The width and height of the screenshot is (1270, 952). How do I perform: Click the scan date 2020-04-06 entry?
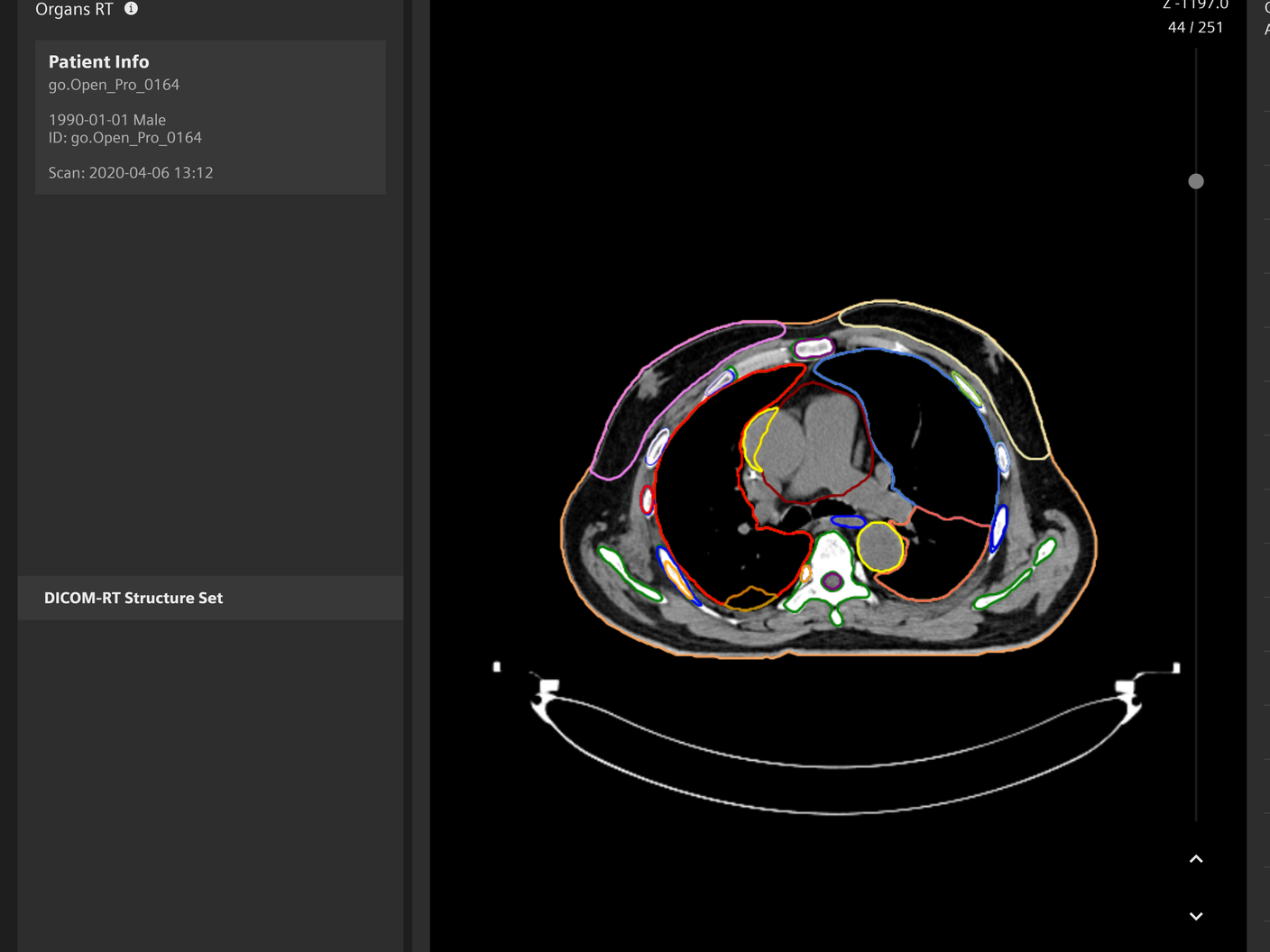pyautogui.click(x=131, y=172)
